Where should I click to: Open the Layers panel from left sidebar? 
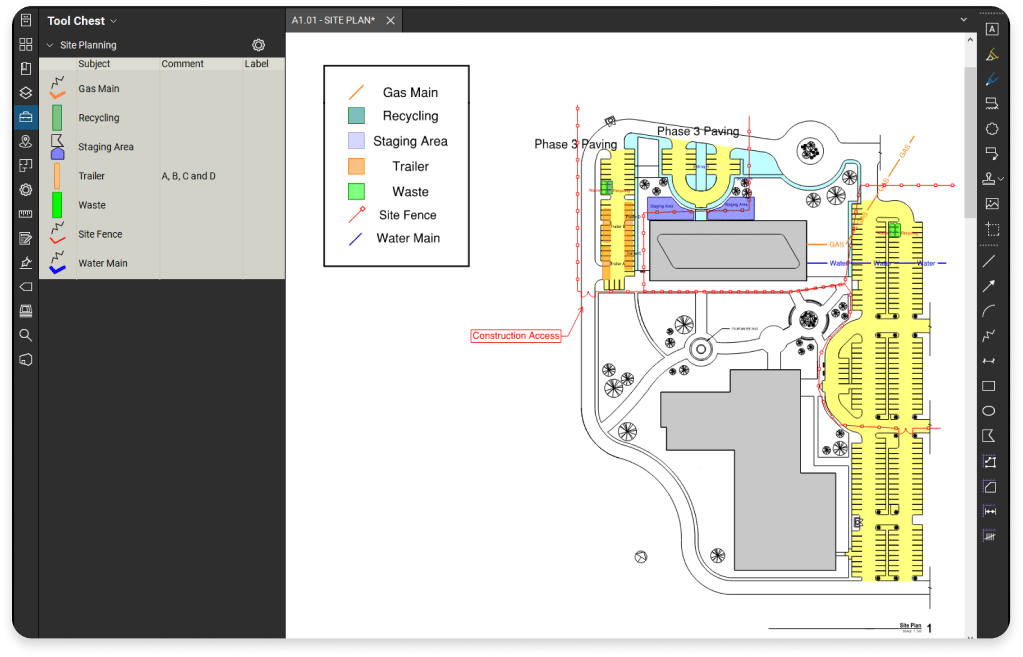tap(26, 92)
